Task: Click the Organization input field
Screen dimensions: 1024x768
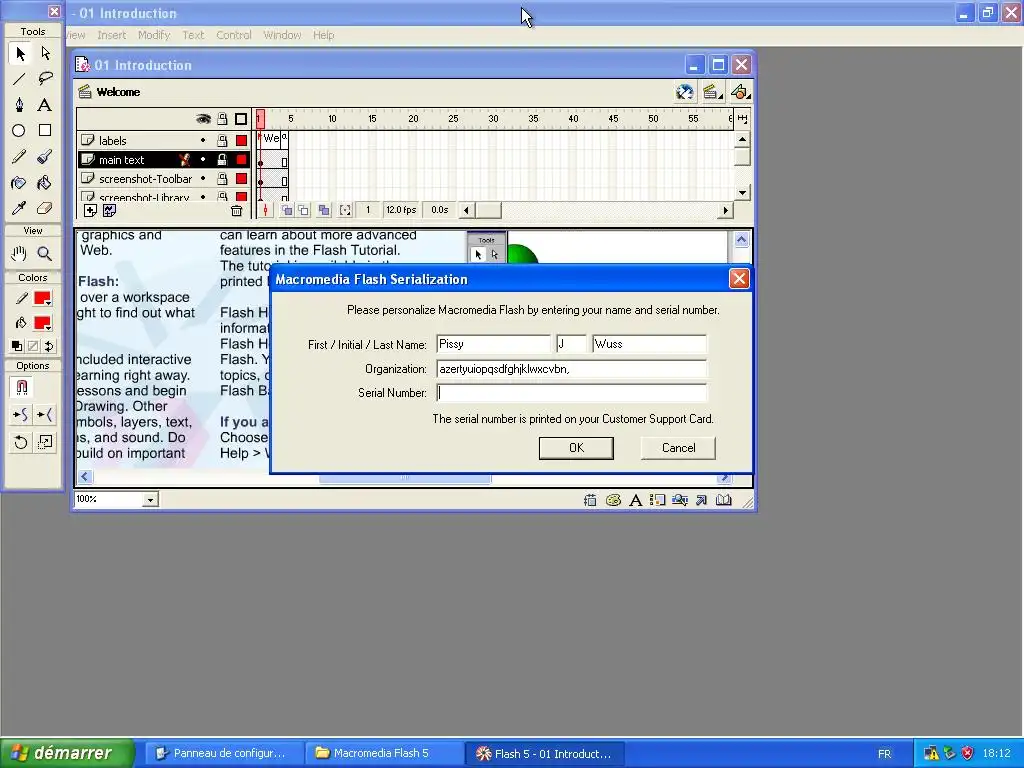Action: coord(571,369)
